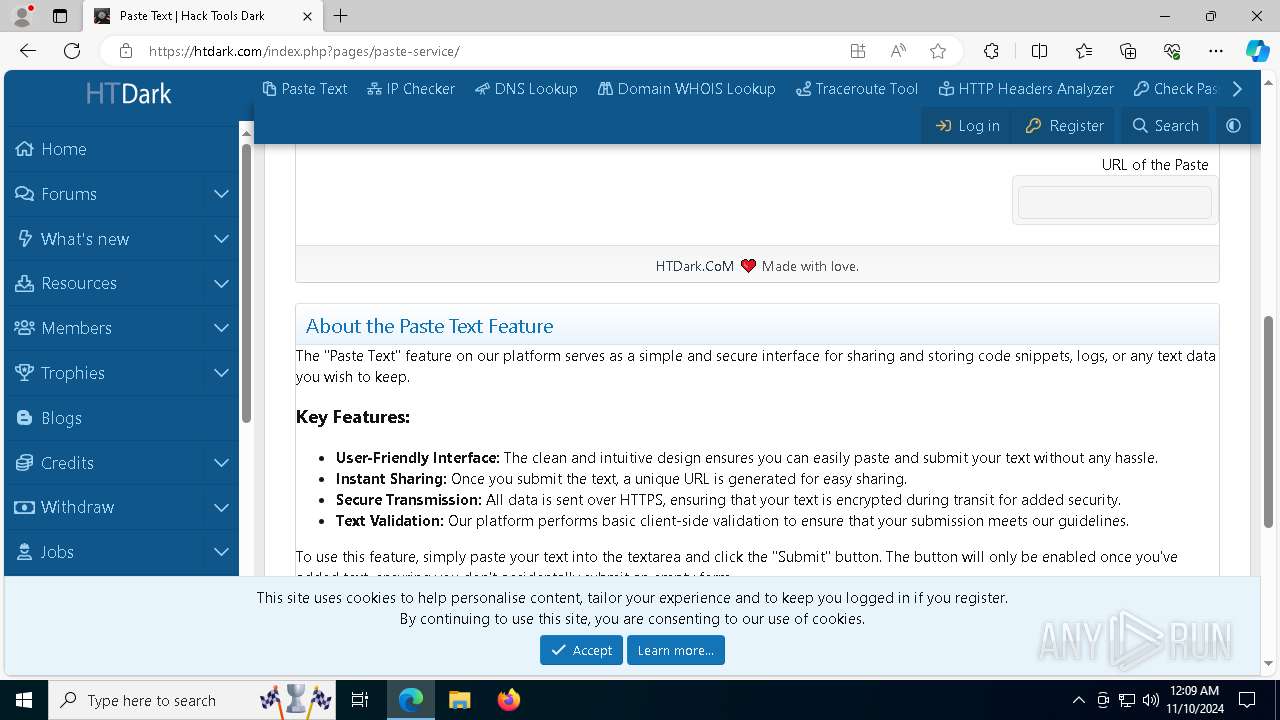
Task: Toggle Split screen view
Action: (1039, 51)
